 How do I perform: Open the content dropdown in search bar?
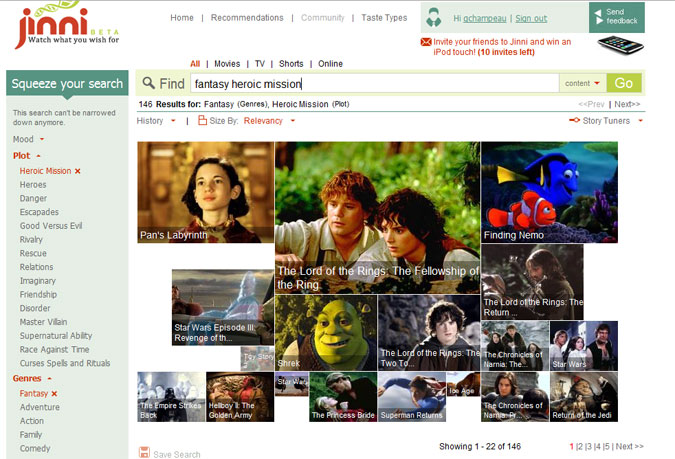point(583,84)
